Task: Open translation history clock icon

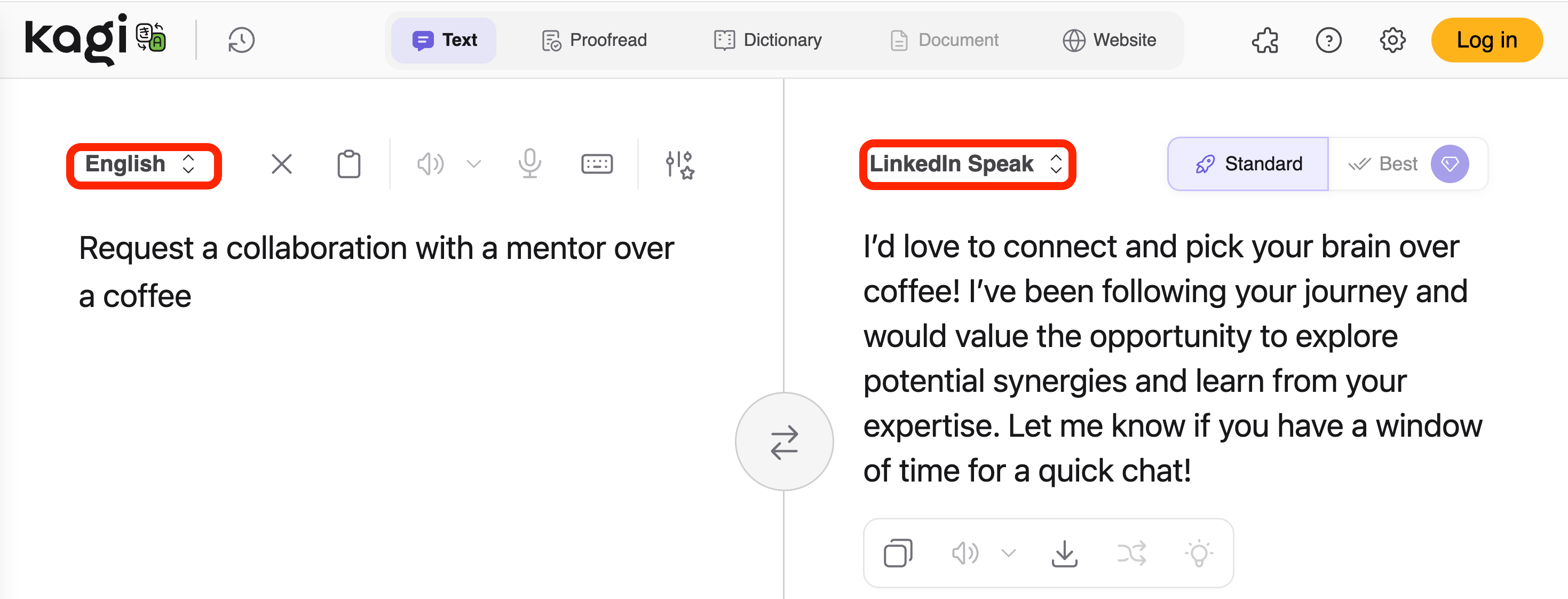Action: 241,41
